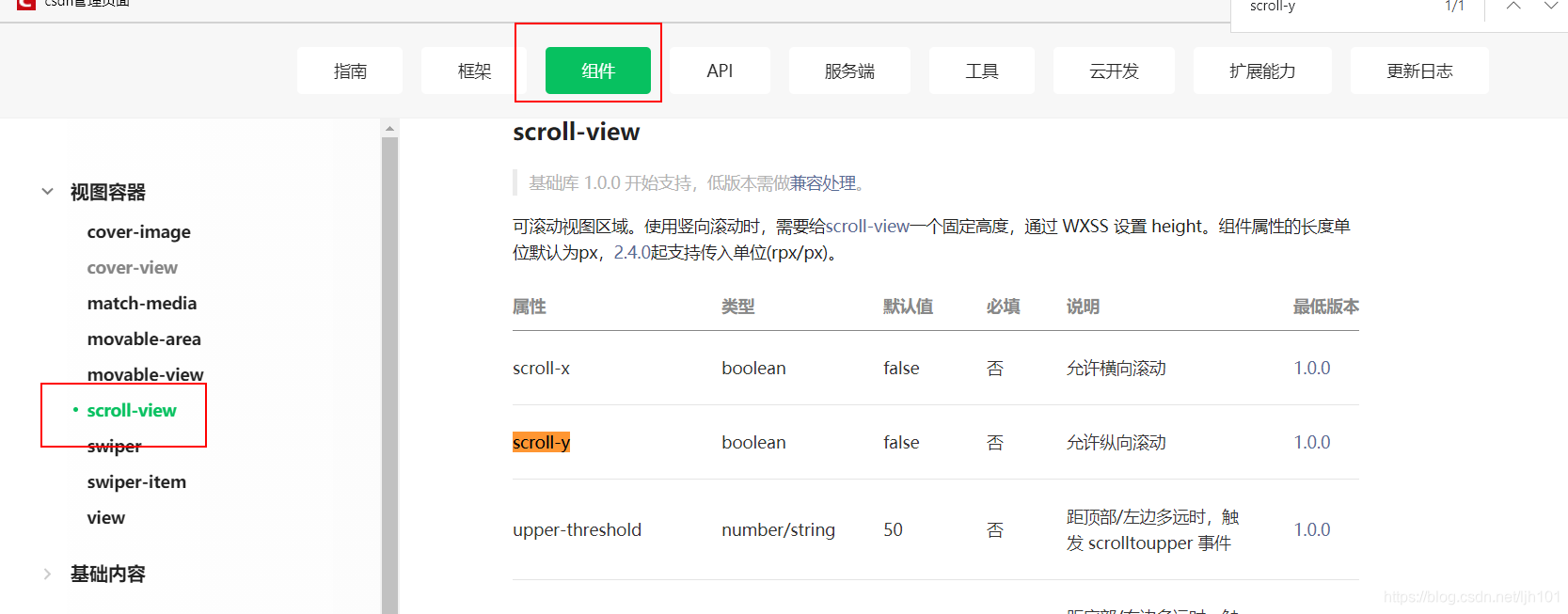Open swiper in the sidebar
This screenshot has height=614, width=1568.
[115, 446]
